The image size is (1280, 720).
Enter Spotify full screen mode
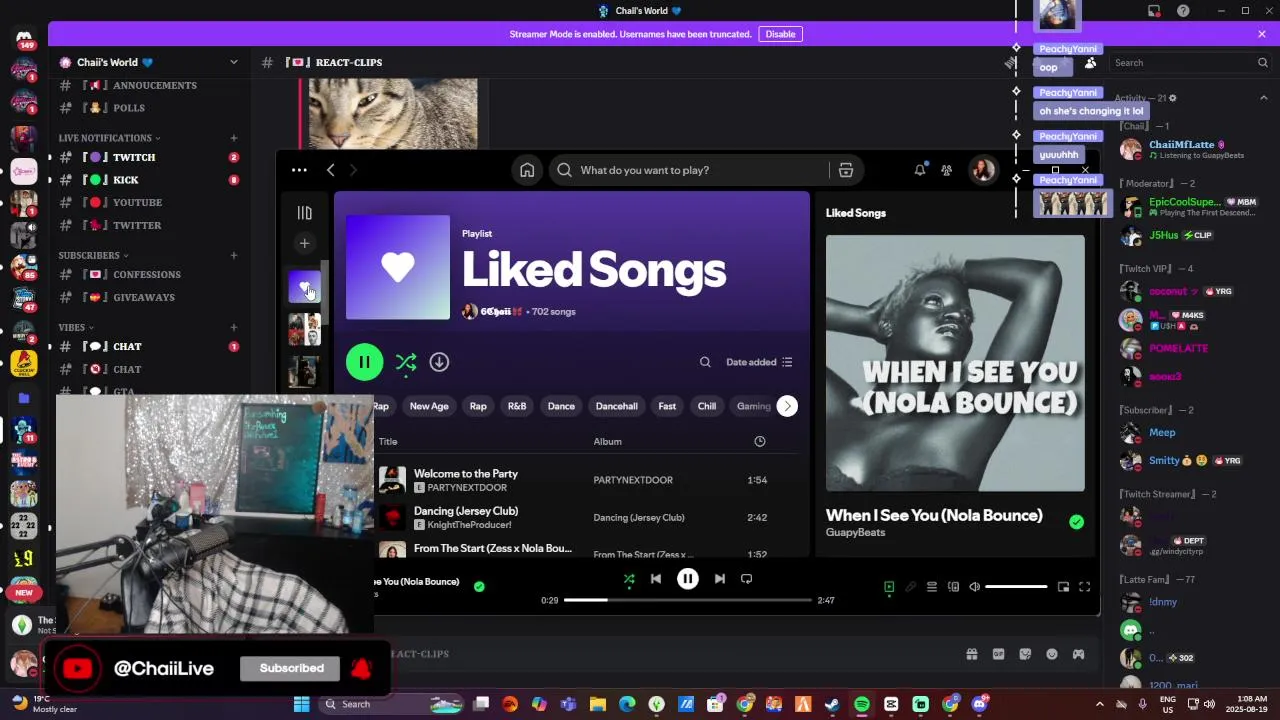pos(1084,587)
